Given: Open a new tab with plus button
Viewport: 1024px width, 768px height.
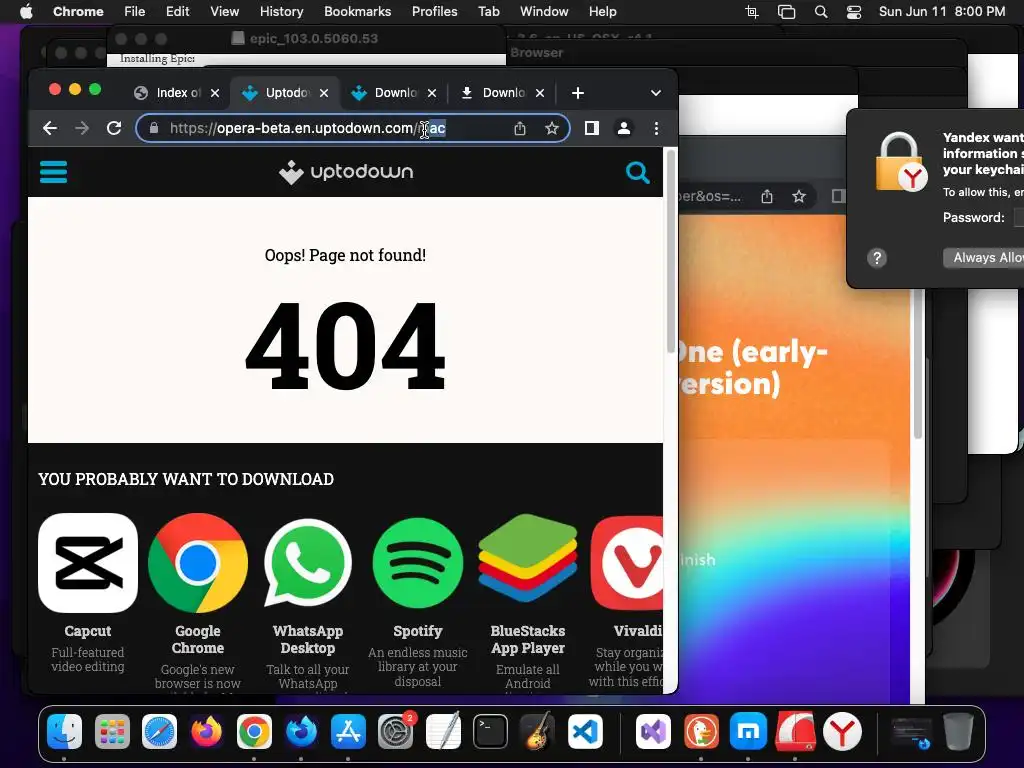Looking at the screenshot, I should pyautogui.click(x=577, y=93).
